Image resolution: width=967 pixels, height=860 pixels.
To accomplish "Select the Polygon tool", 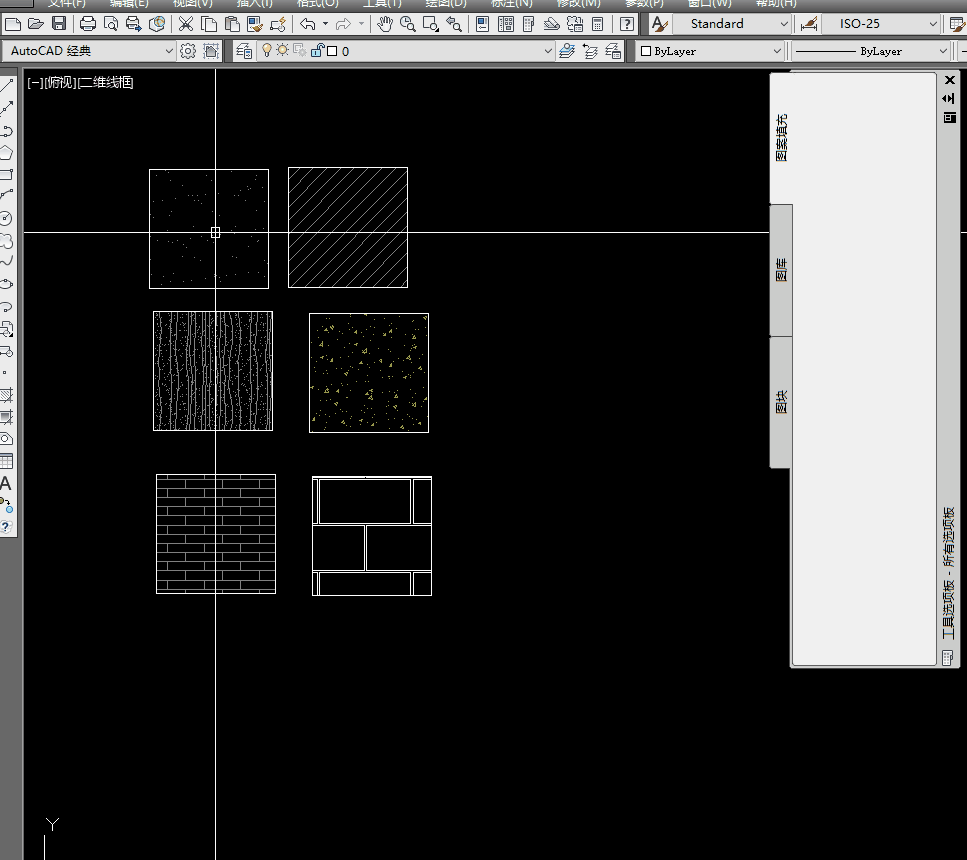I will 7,152.
